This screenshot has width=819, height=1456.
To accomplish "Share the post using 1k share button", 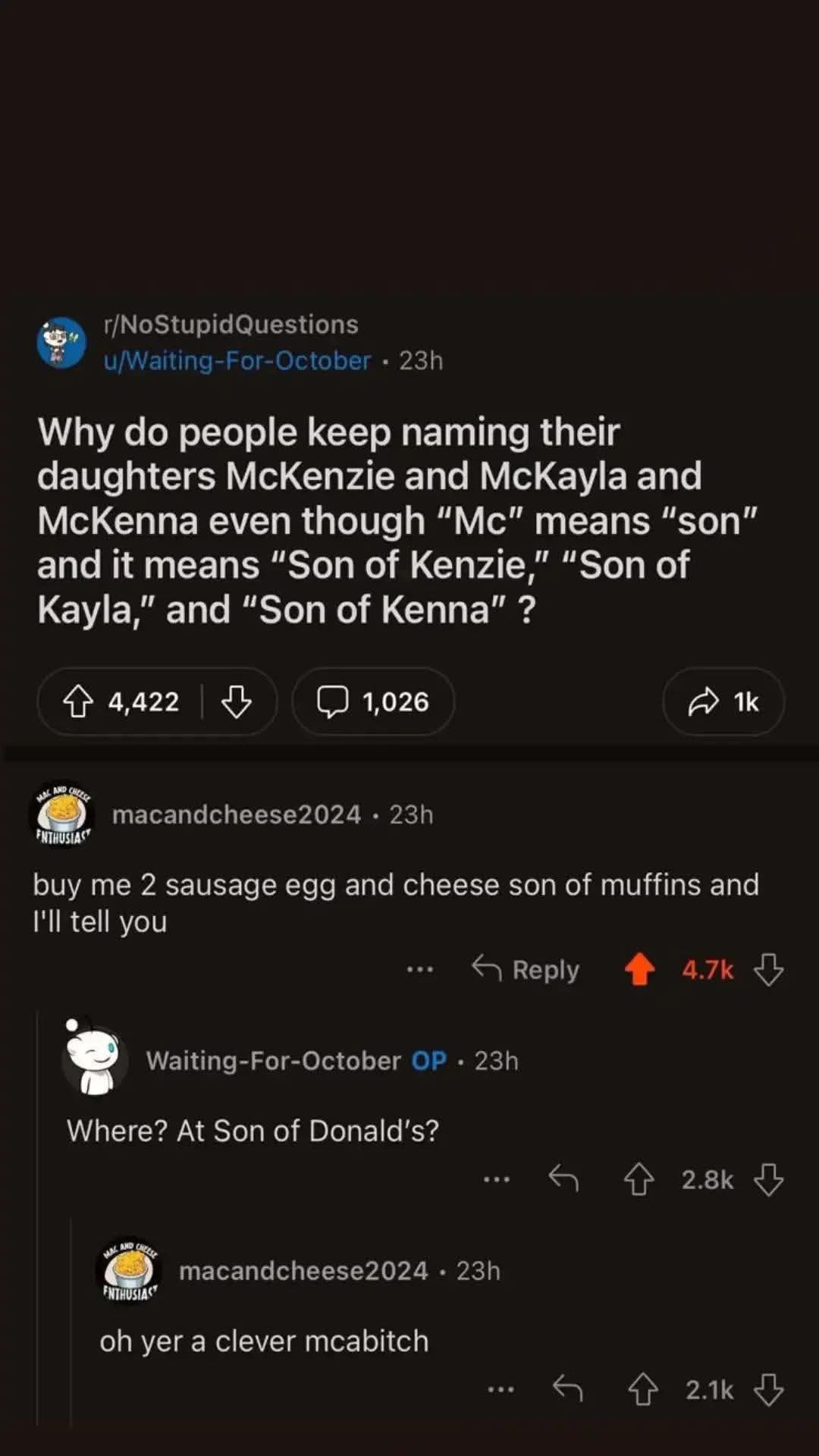I will 723,701.
